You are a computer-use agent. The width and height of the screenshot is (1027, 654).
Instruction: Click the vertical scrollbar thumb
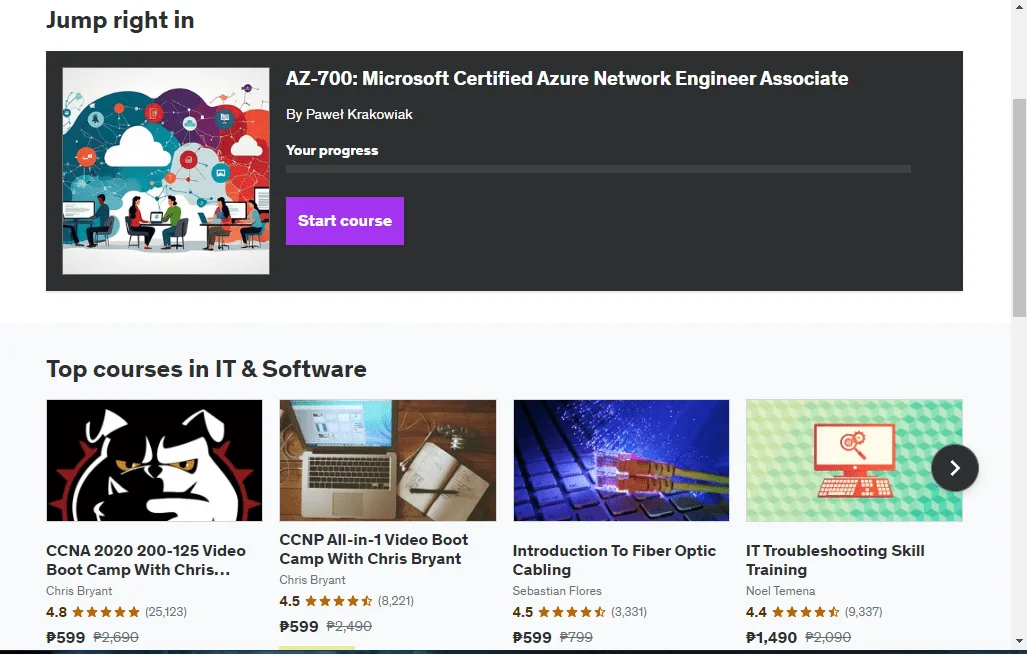coord(1019,206)
